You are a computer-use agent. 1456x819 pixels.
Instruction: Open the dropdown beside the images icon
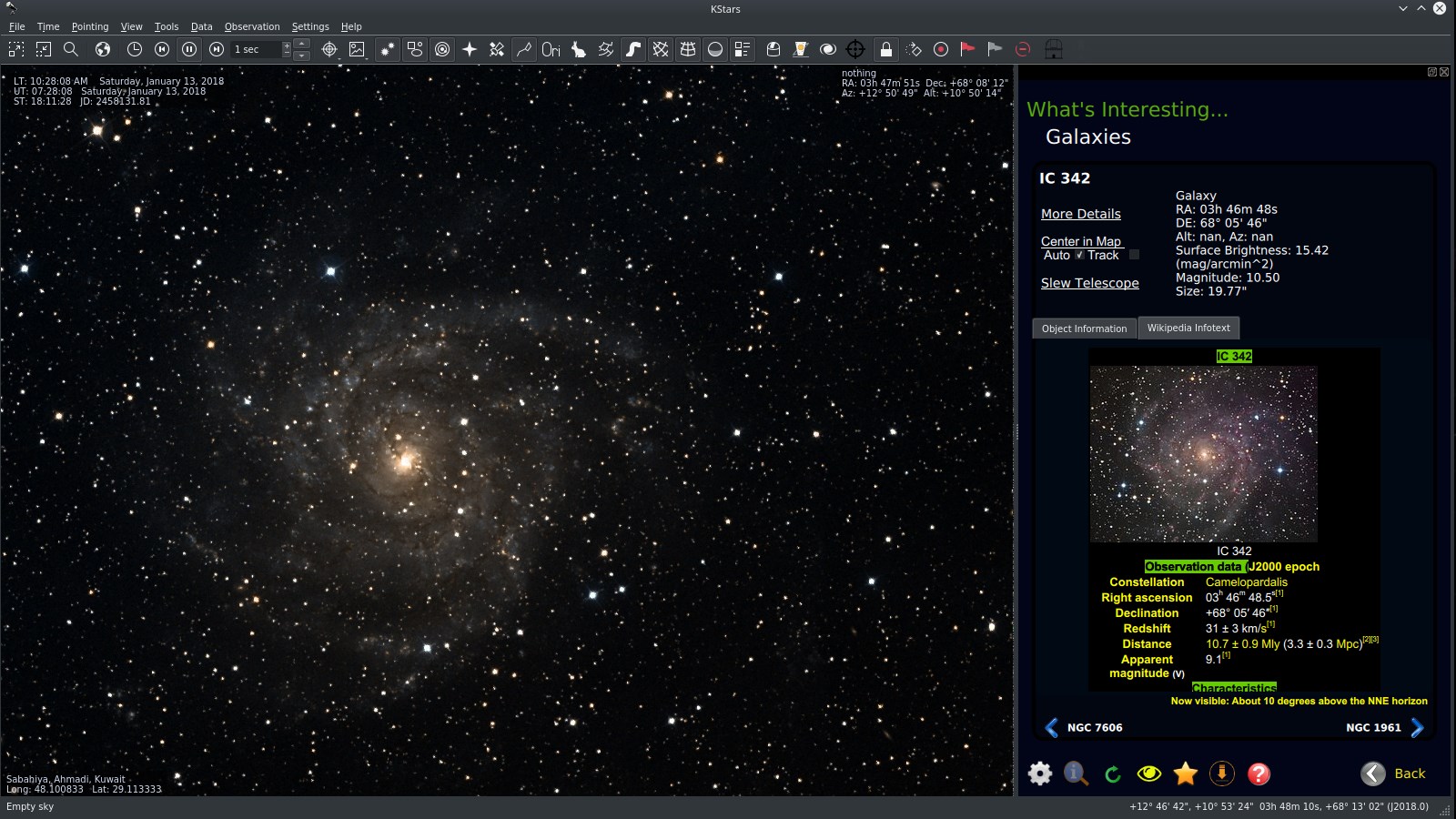click(367, 59)
